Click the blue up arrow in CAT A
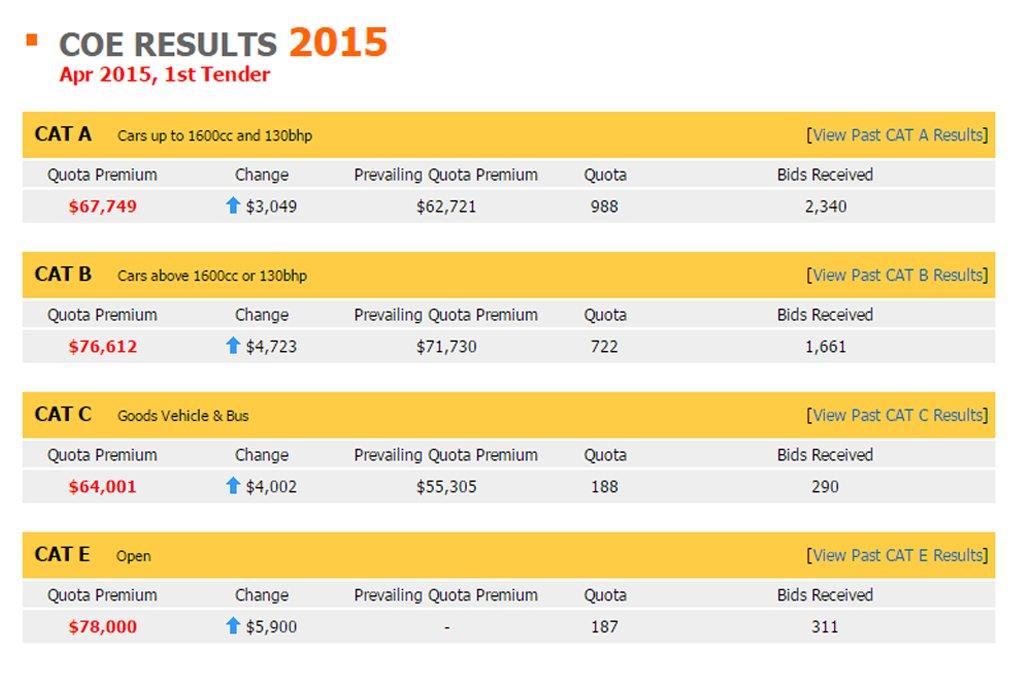 (233, 206)
